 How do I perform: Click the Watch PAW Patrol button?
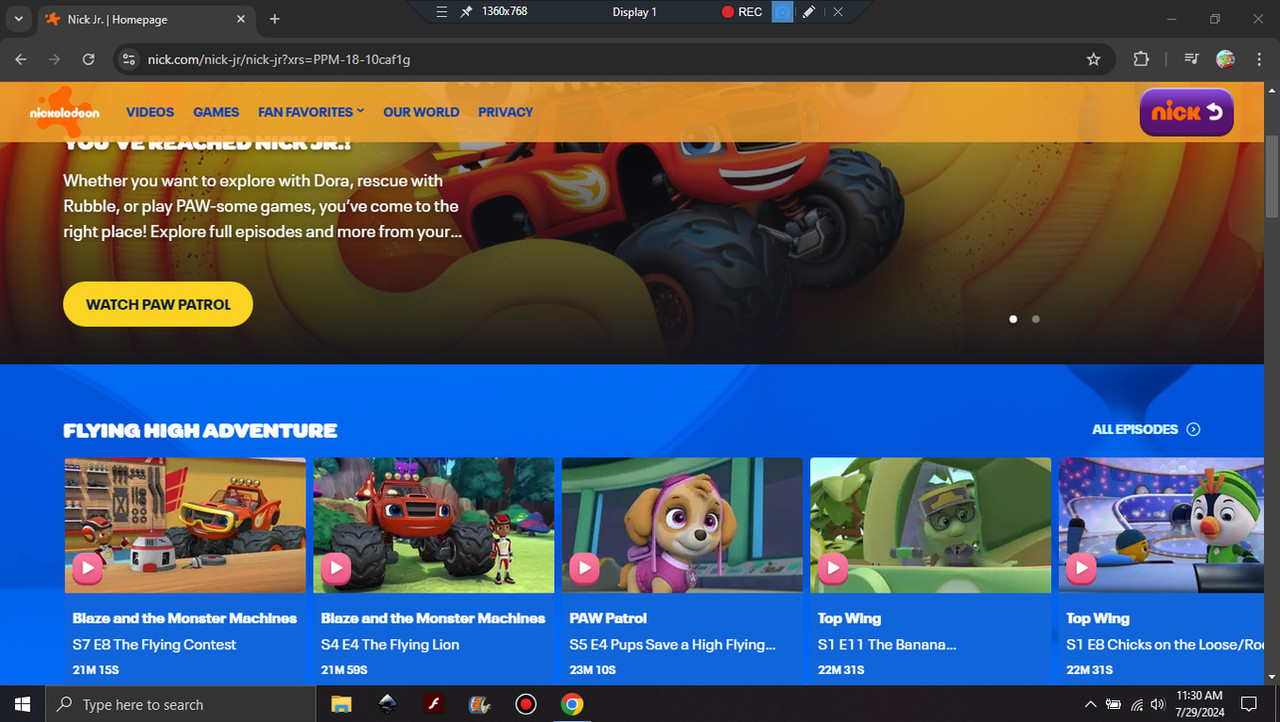click(158, 304)
